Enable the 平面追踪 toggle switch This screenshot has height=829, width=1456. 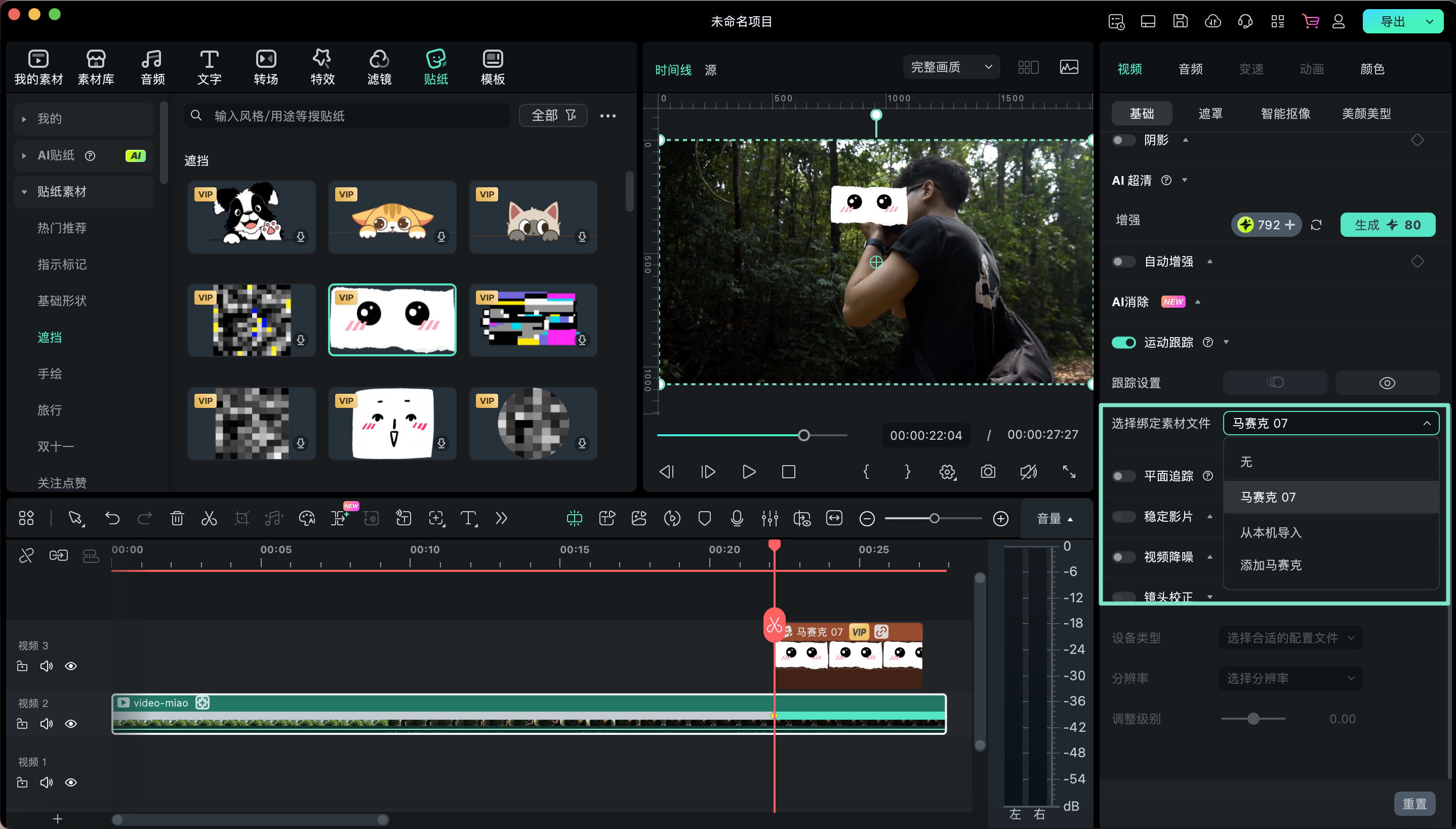click(1123, 476)
